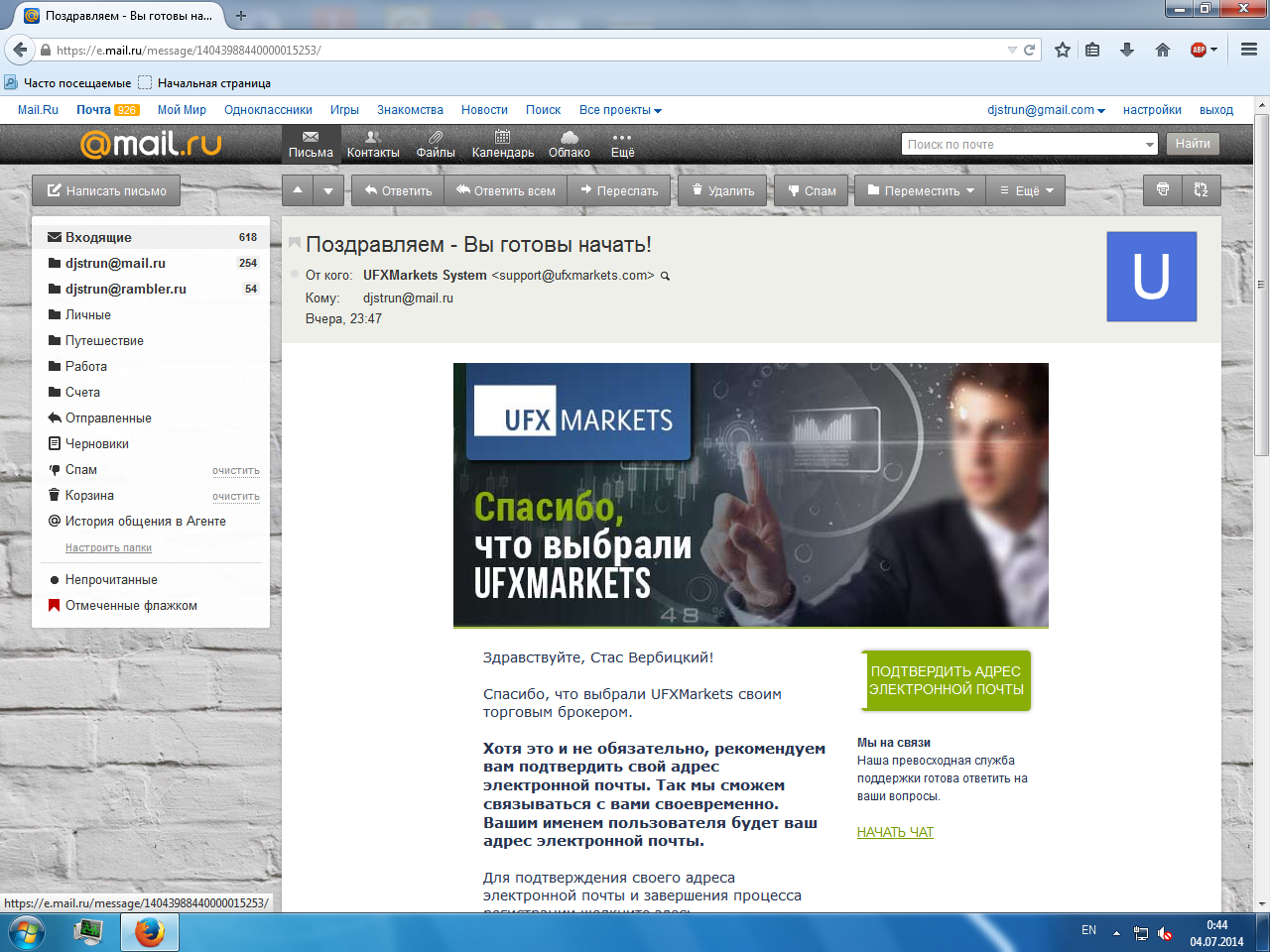Open the Облако cloud storage
This screenshot has height=952, width=1270.
click(x=570, y=145)
